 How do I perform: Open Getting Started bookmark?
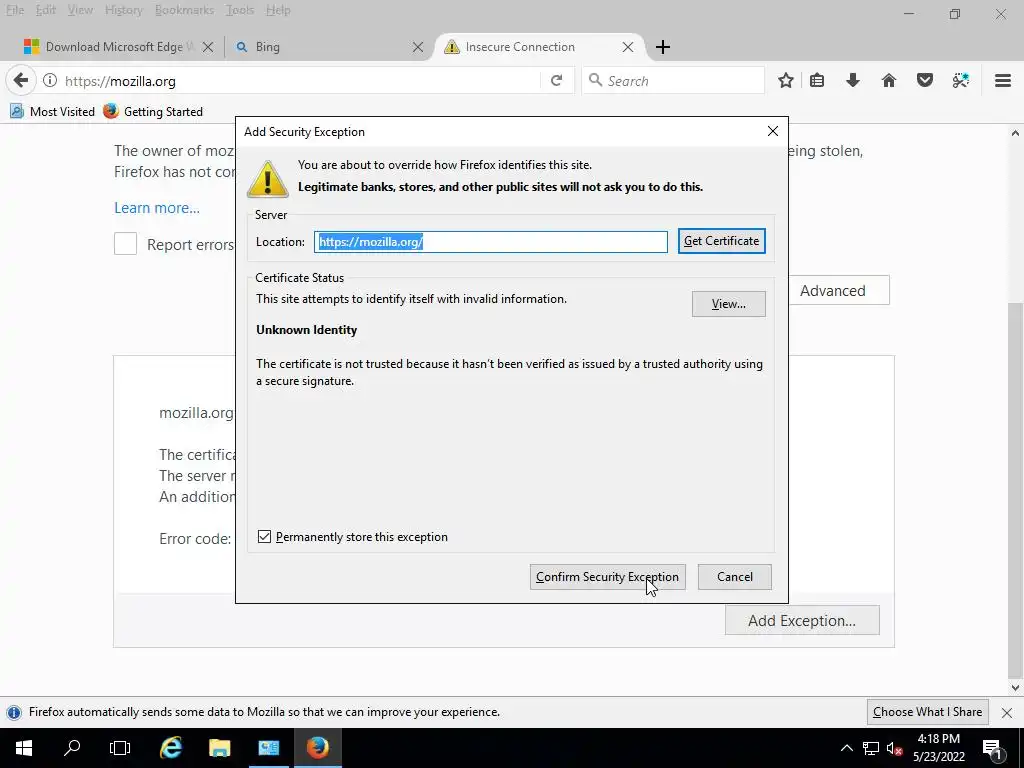pyautogui.click(x=153, y=112)
